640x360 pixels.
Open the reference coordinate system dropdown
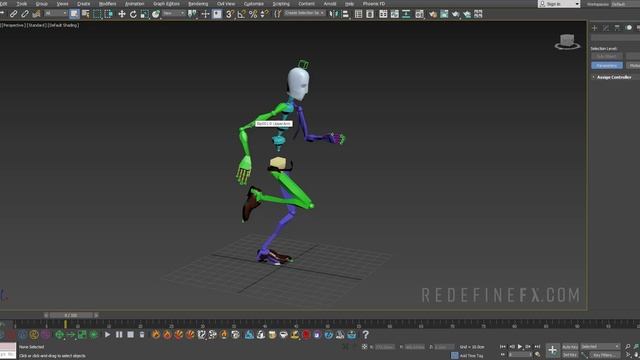coord(173,14)
